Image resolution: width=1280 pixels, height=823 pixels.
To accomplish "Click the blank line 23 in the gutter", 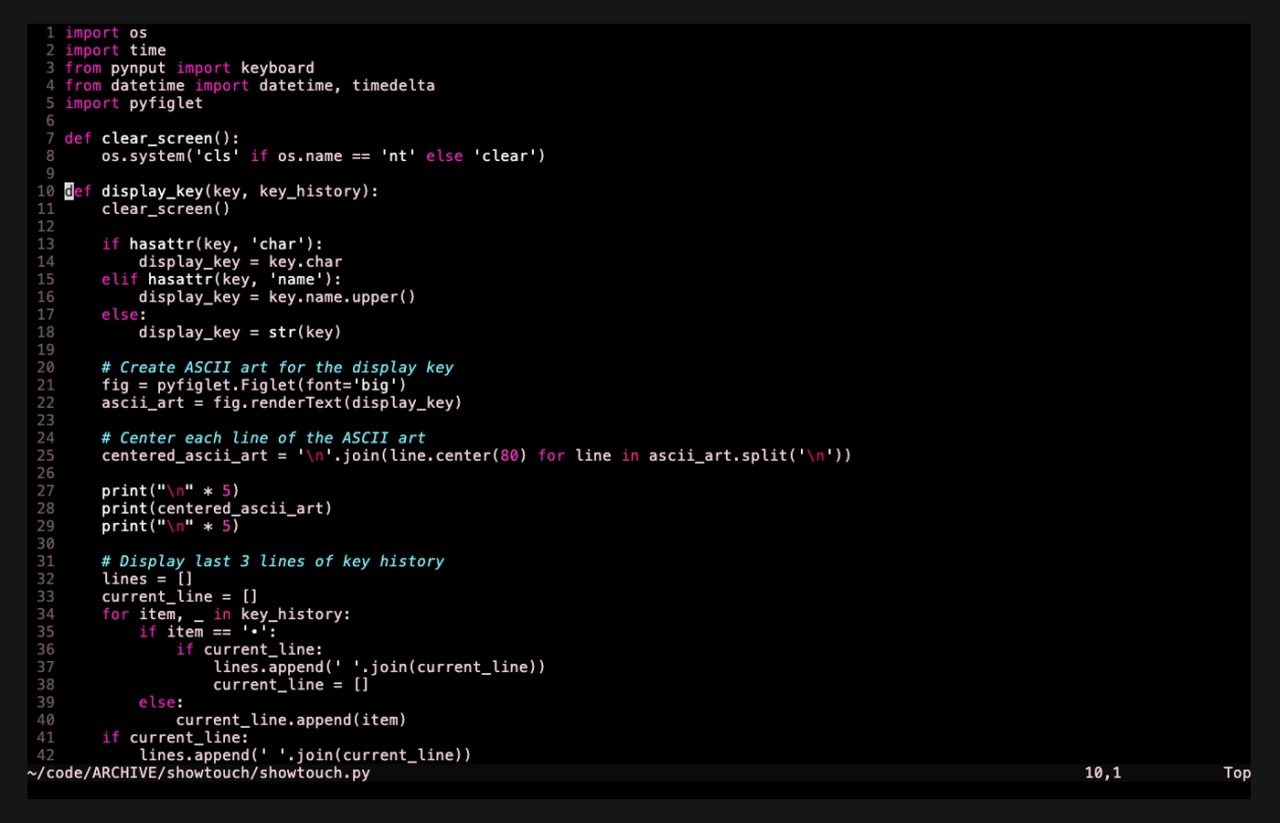I will point(45,421).
